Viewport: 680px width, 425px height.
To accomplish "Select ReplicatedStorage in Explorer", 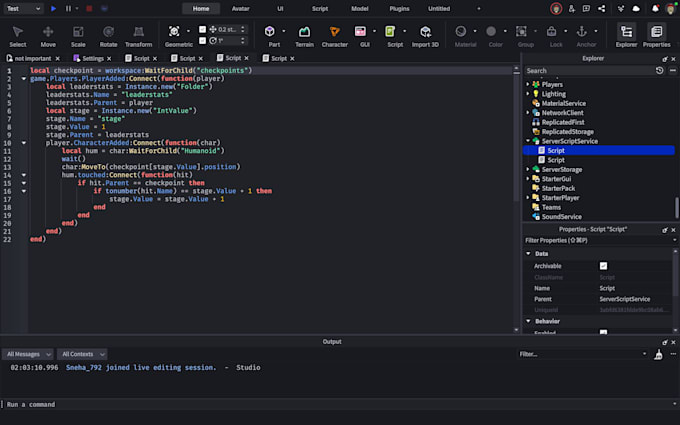I will point(567,131).
